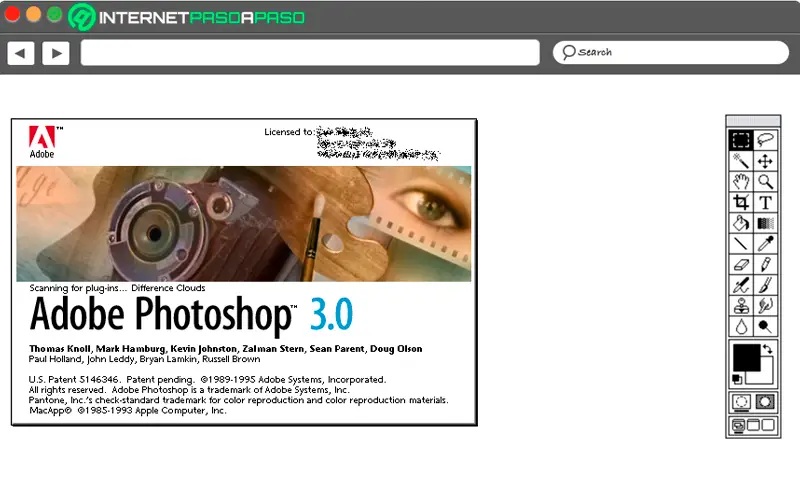Click the Adobe logo on splash screen
The width and height of the screenshot is (800, 500).
pos(44,142)
